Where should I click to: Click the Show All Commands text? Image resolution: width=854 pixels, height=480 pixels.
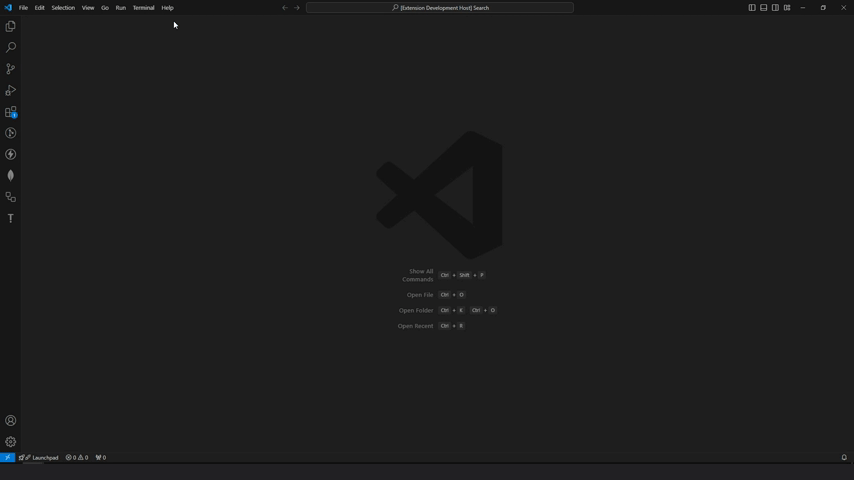pyautogui.click(x=418, y=275)
